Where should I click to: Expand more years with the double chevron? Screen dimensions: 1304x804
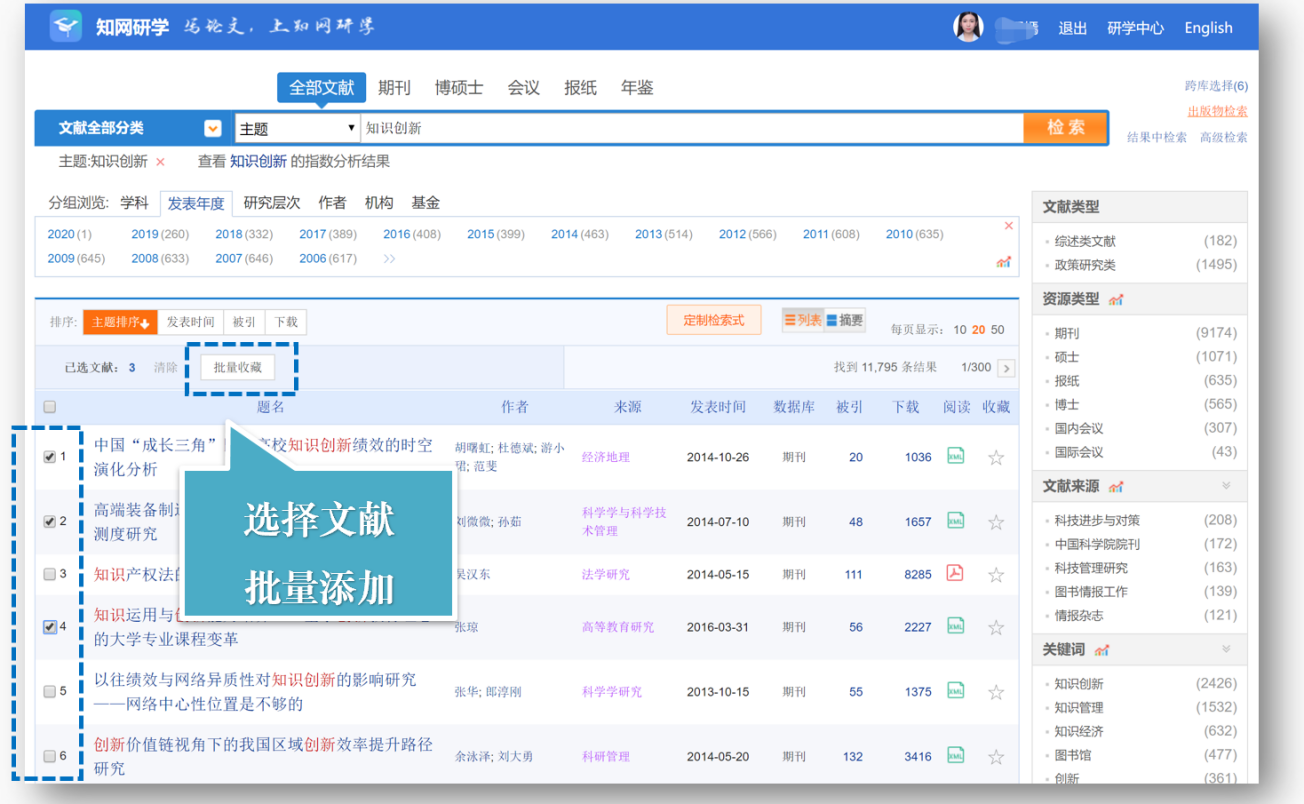tap(389, 259)
